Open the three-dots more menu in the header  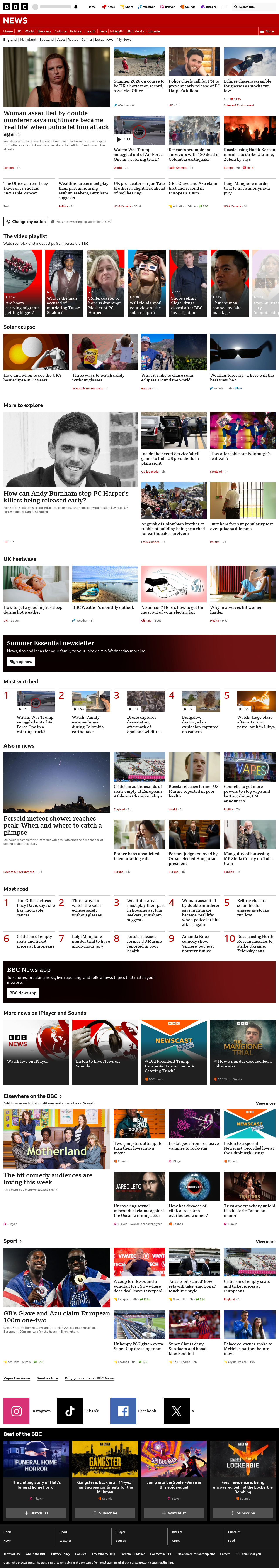tap(225, 7)
